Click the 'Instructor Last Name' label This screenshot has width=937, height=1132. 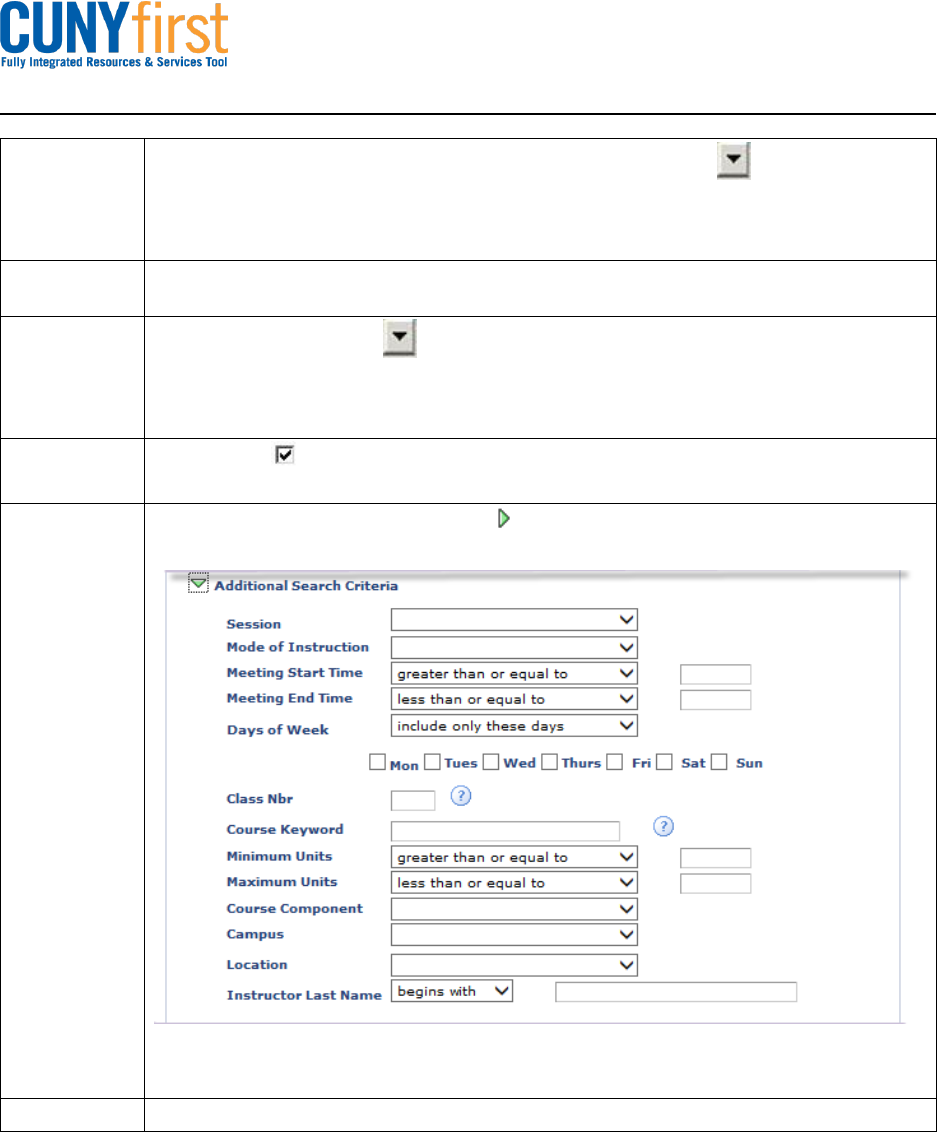[x=304, y=995]
